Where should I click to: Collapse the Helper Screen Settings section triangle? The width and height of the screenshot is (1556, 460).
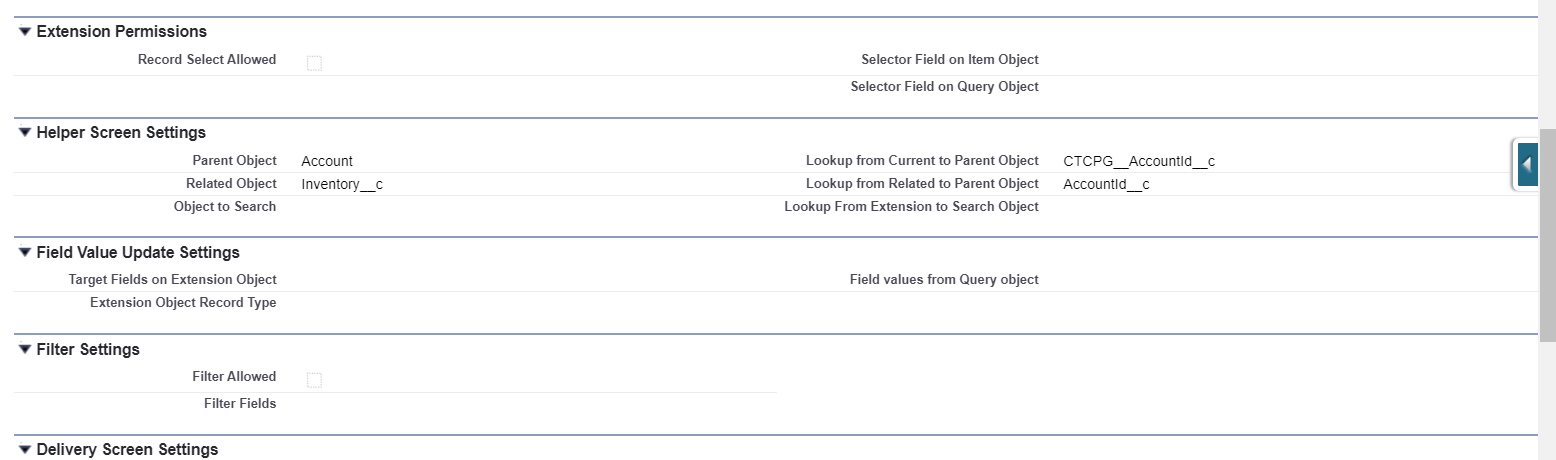[25, 133]
